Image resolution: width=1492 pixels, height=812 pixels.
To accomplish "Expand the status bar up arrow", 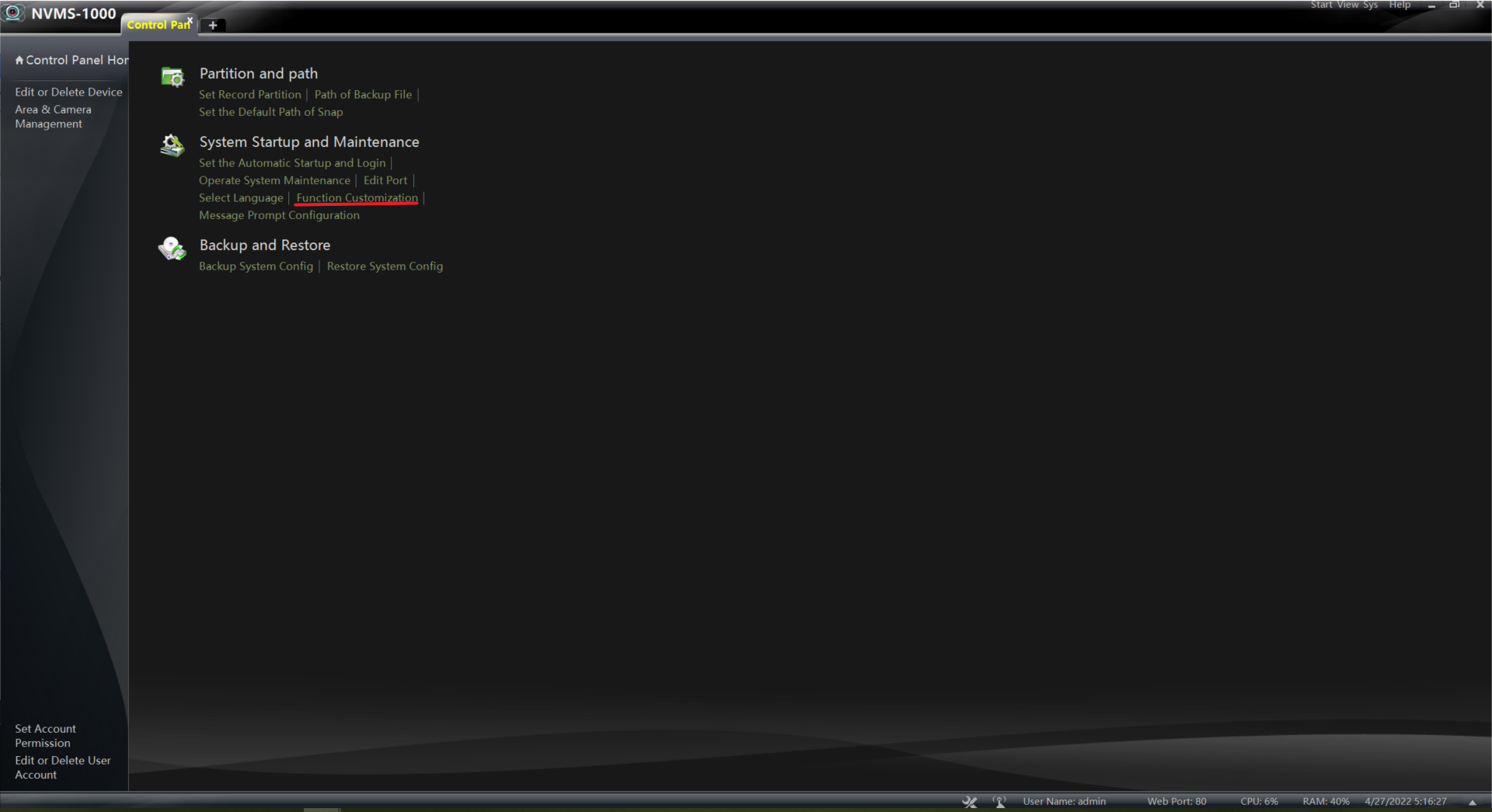I will pyautogui.click(x=1472, y=803).
